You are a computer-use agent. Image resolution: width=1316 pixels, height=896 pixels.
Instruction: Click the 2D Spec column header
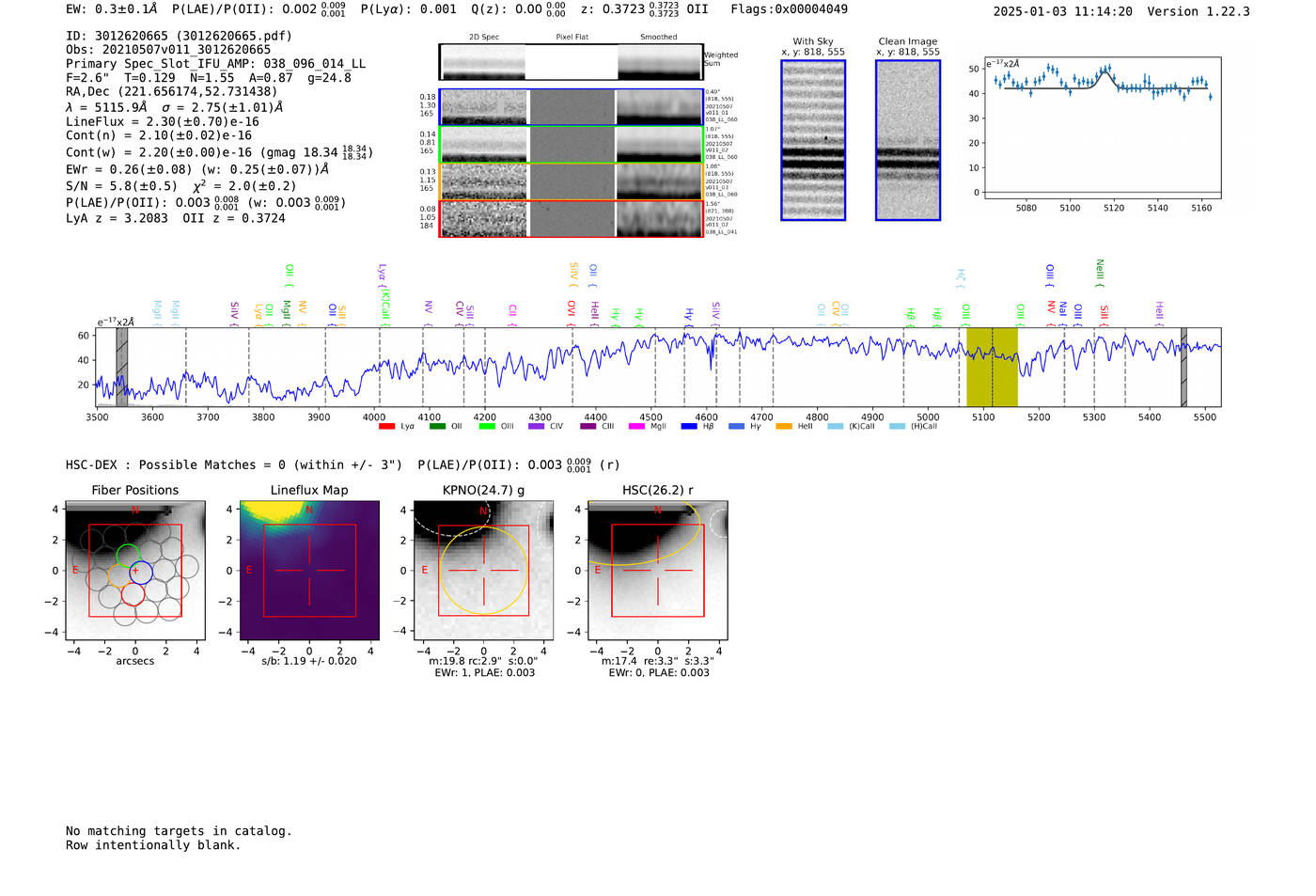(x=484, y=38)
